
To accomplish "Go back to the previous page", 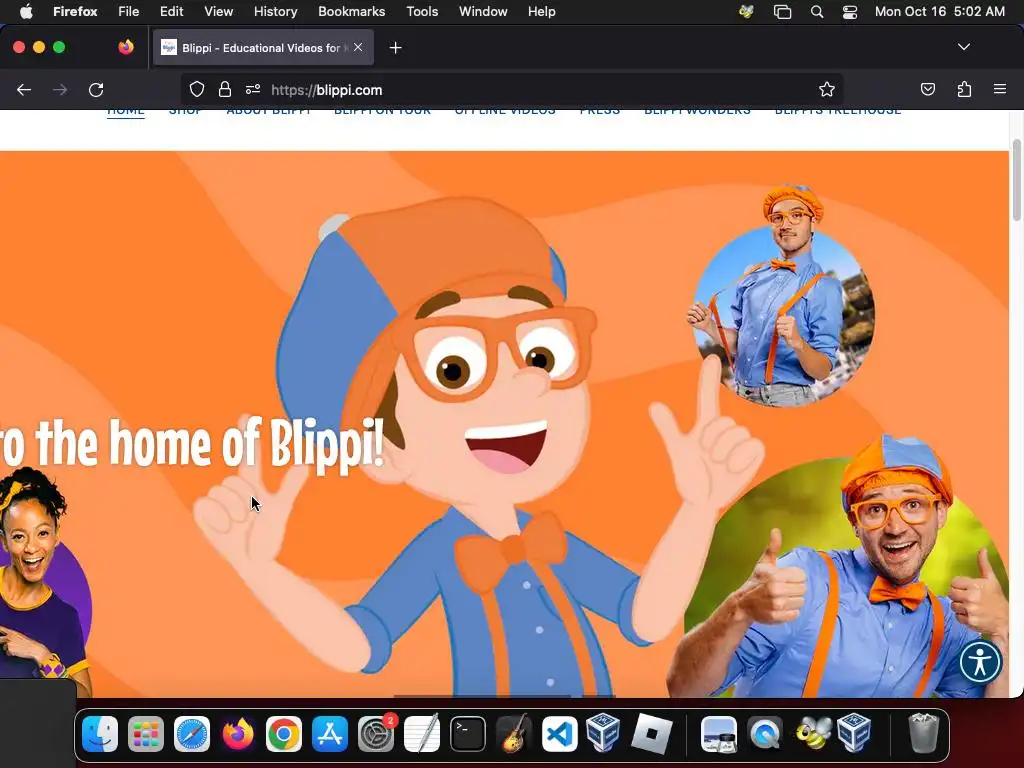I will click(x=24, y=90).
